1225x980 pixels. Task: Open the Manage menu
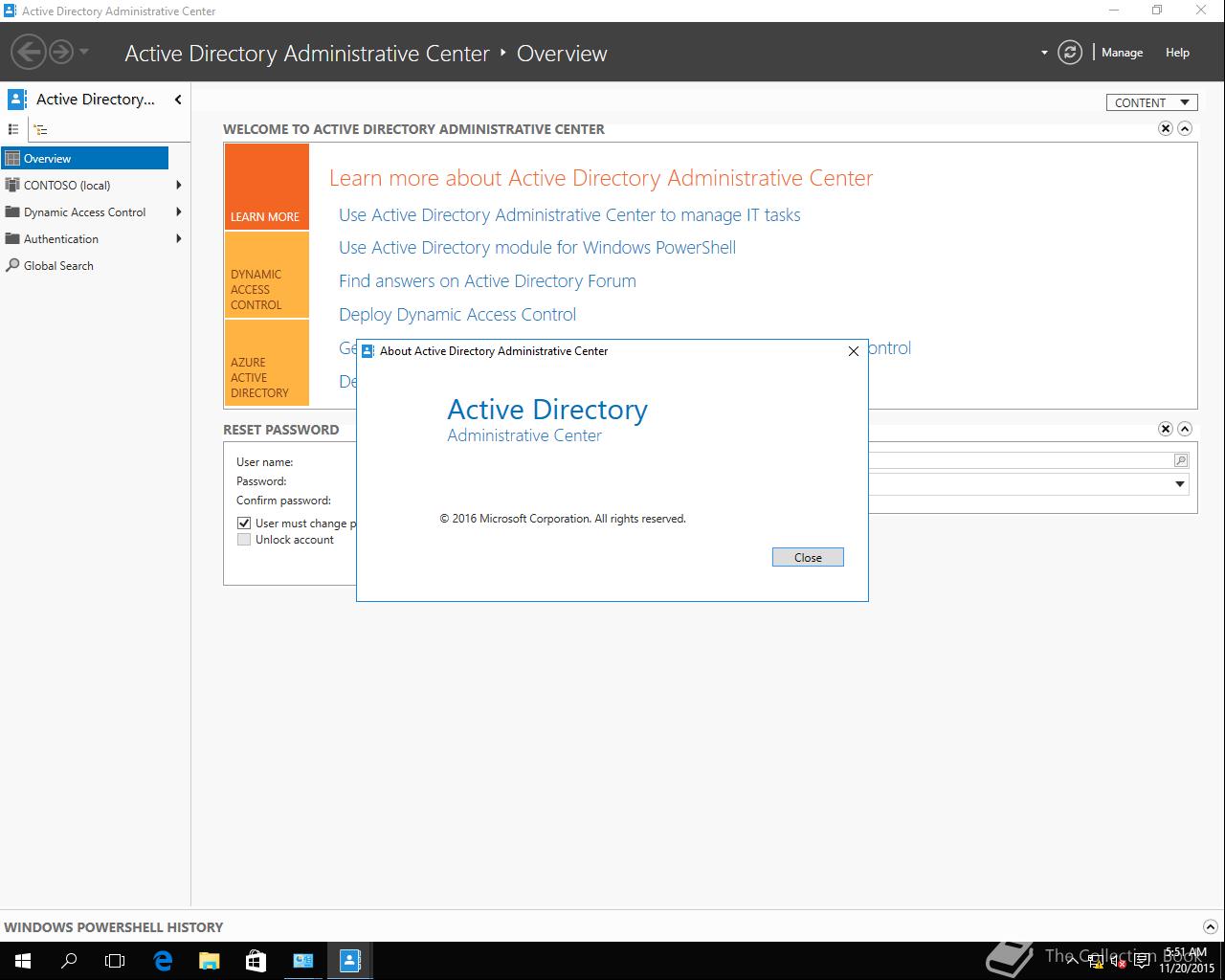[1122, 53]
